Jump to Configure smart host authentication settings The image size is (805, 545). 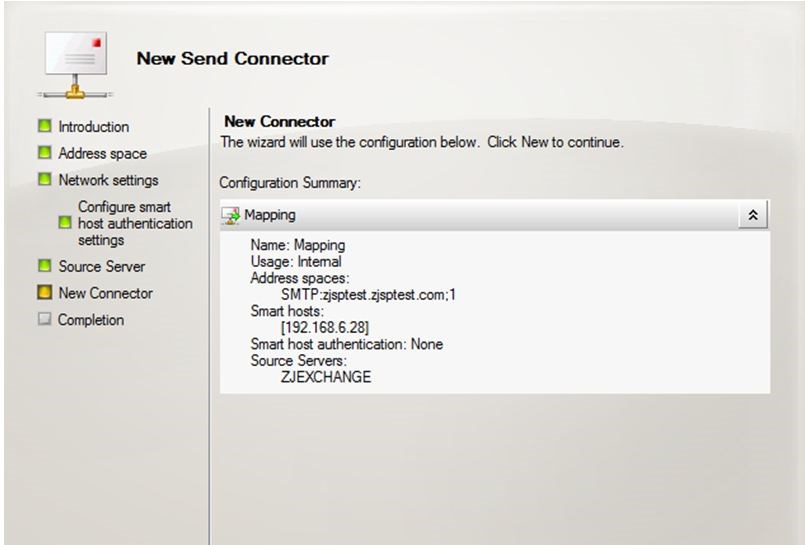[x=134, y=224]
